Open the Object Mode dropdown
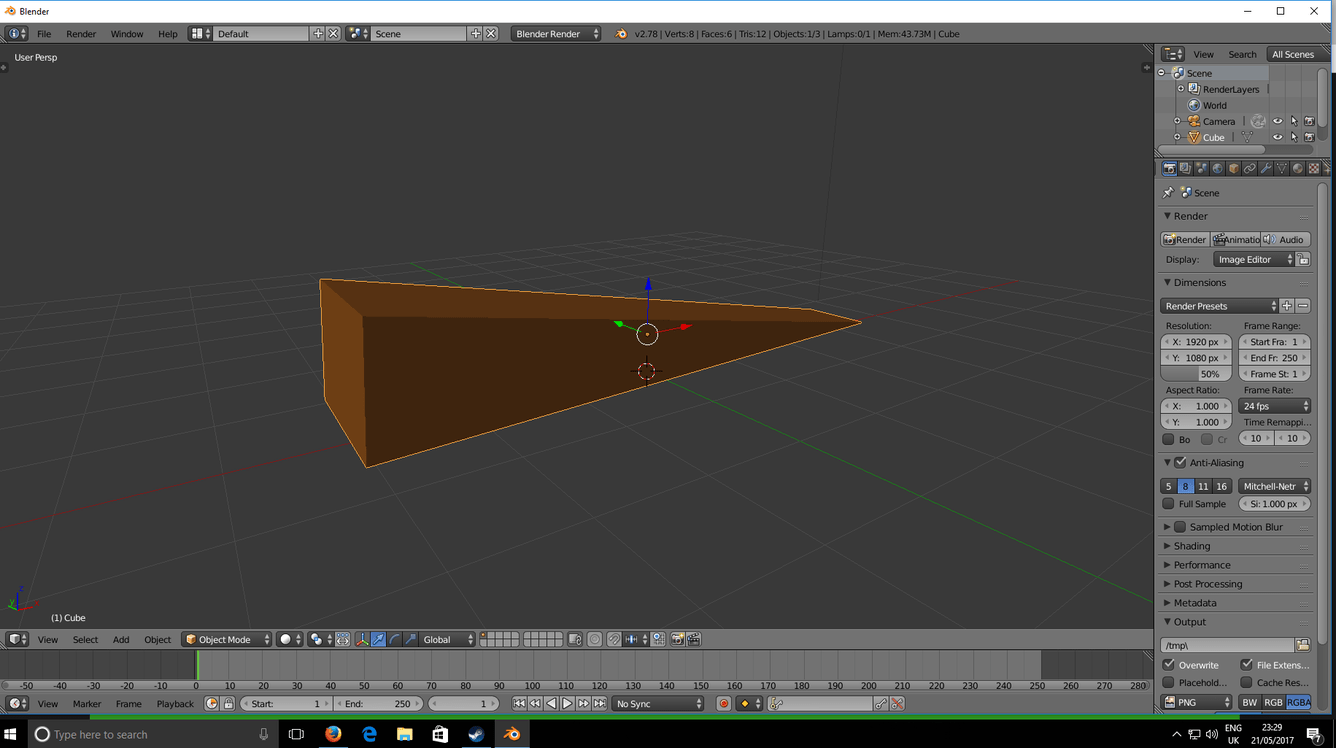 pos(226,639)
